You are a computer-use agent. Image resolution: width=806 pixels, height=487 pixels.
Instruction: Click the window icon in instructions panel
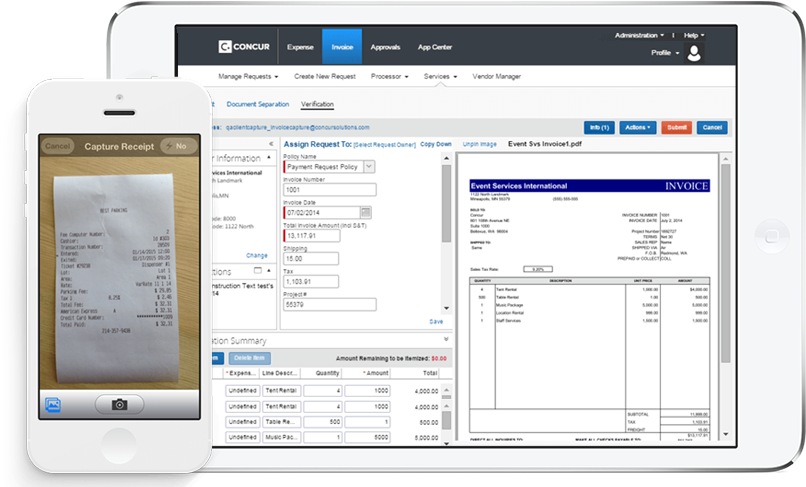coord(258,270)
